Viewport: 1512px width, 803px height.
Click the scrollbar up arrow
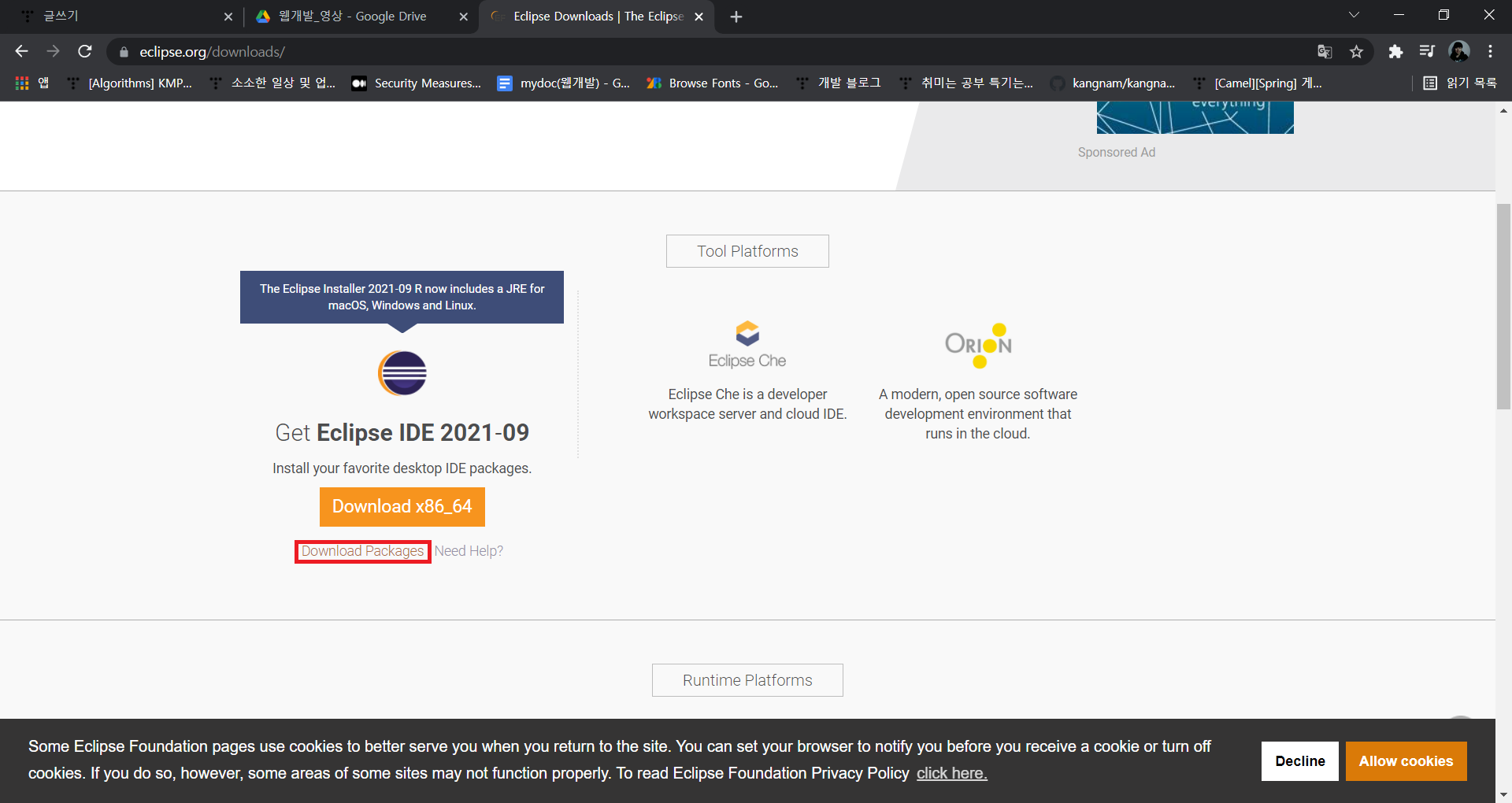1503,111
